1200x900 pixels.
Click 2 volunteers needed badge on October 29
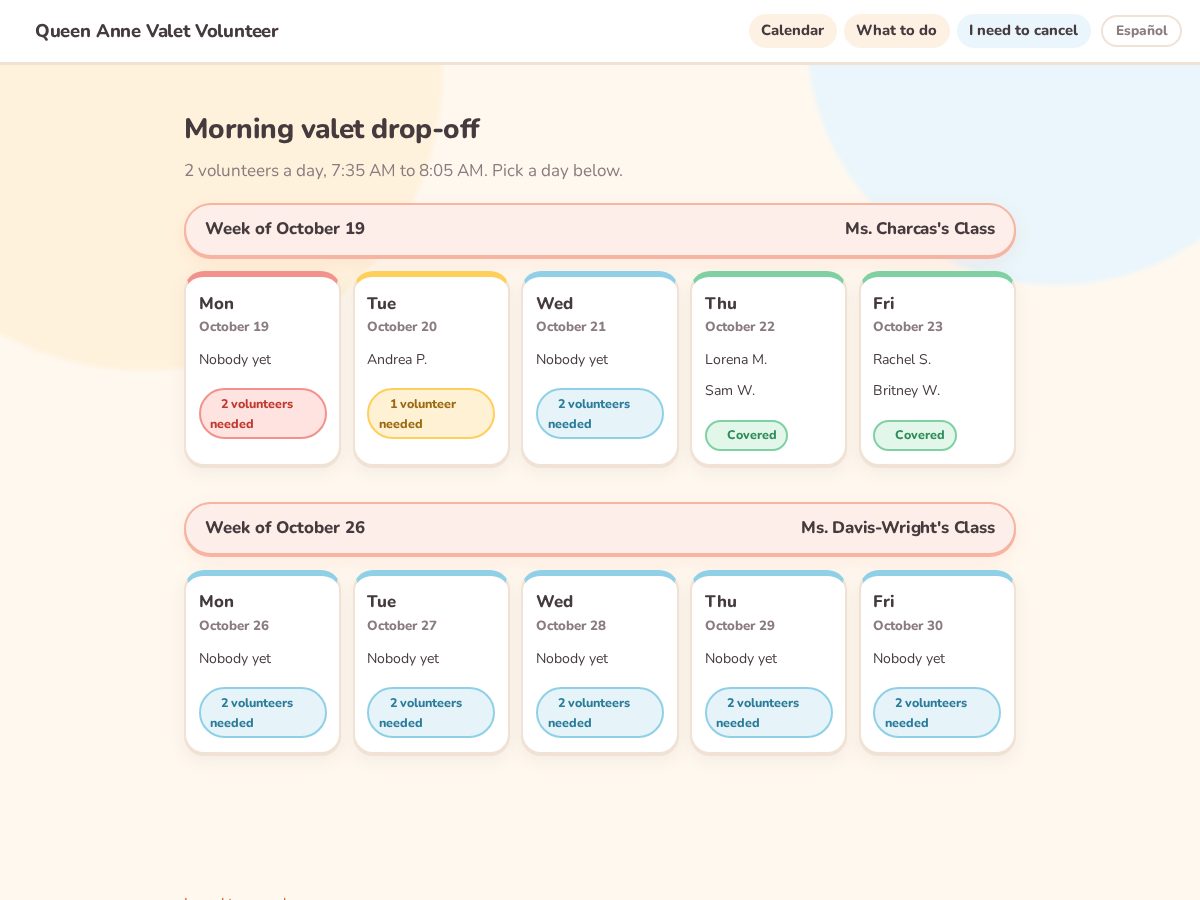tap(768, 712)
